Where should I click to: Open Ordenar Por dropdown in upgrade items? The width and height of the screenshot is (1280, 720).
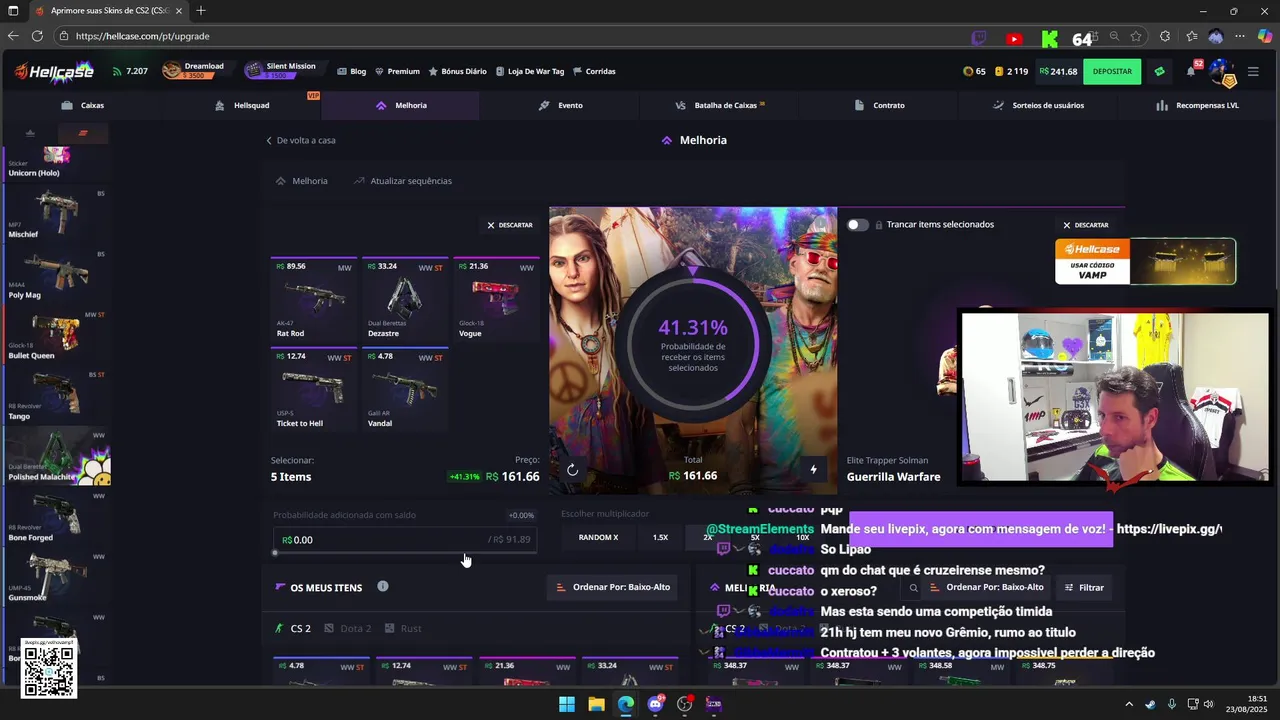[x=986, y=587]
